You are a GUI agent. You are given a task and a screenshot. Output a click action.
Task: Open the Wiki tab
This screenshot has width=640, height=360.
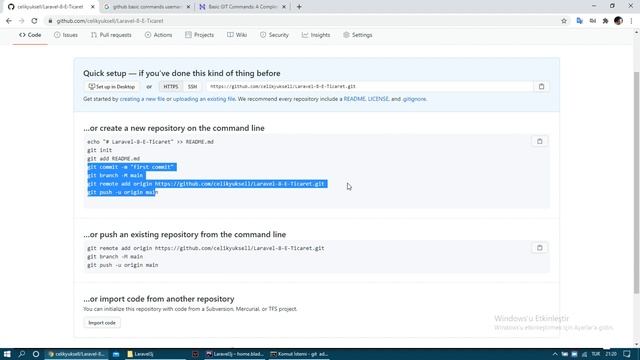coord(237,35)
